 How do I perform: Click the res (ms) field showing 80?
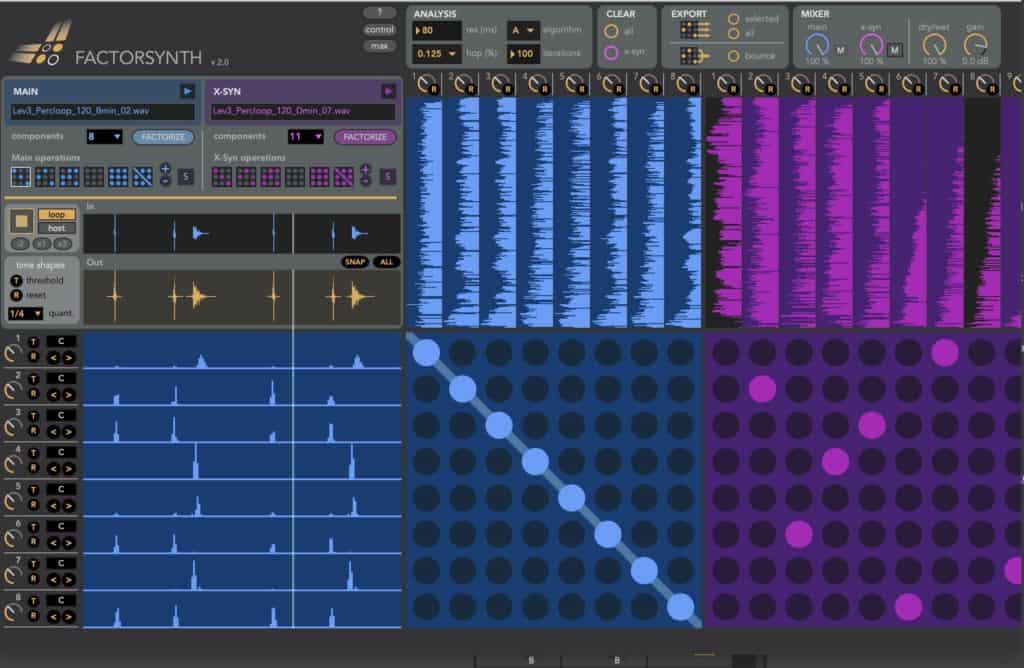[x=436, y=30]
